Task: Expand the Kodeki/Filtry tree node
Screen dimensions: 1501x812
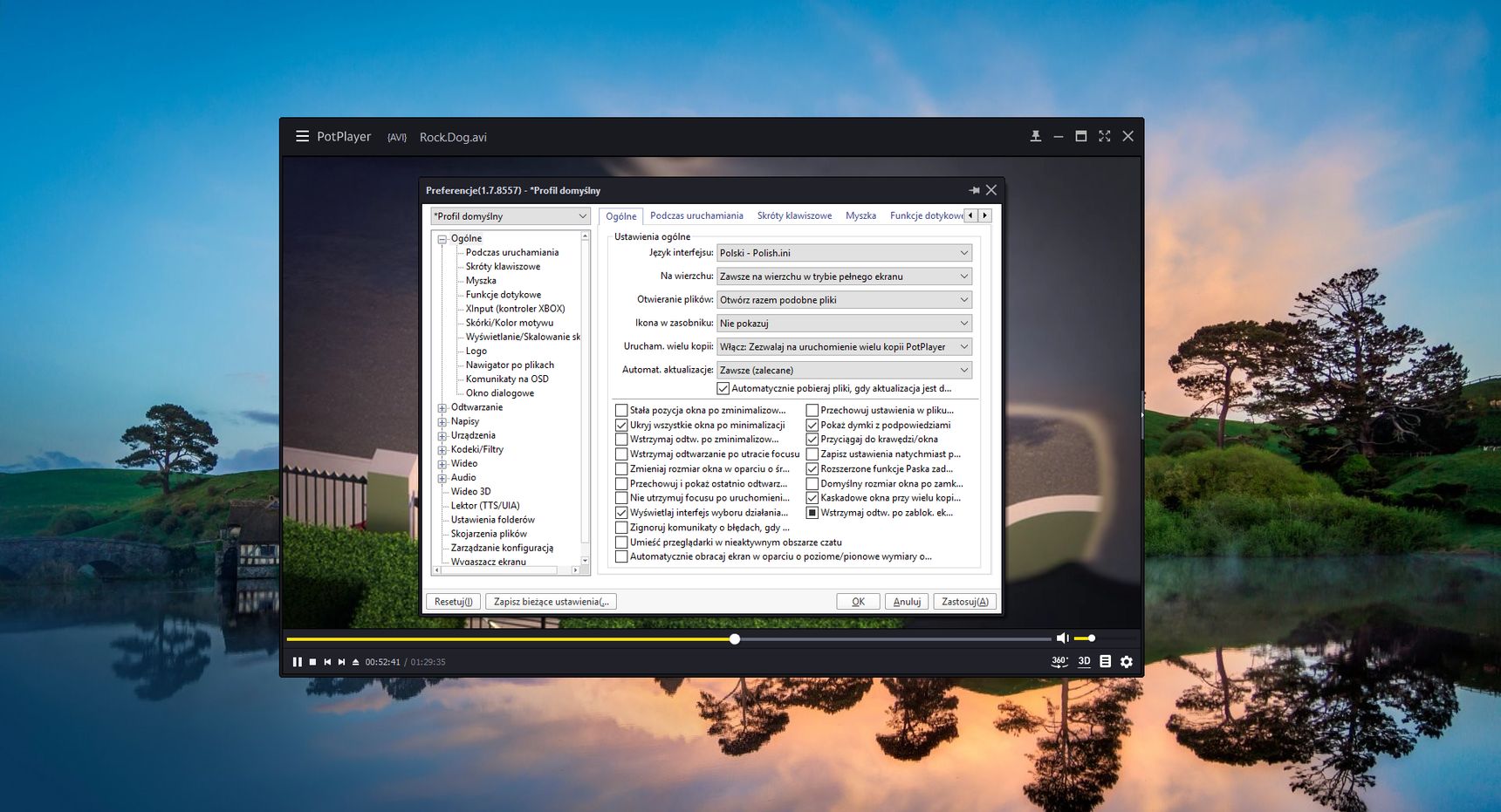Action: point(442,450)
